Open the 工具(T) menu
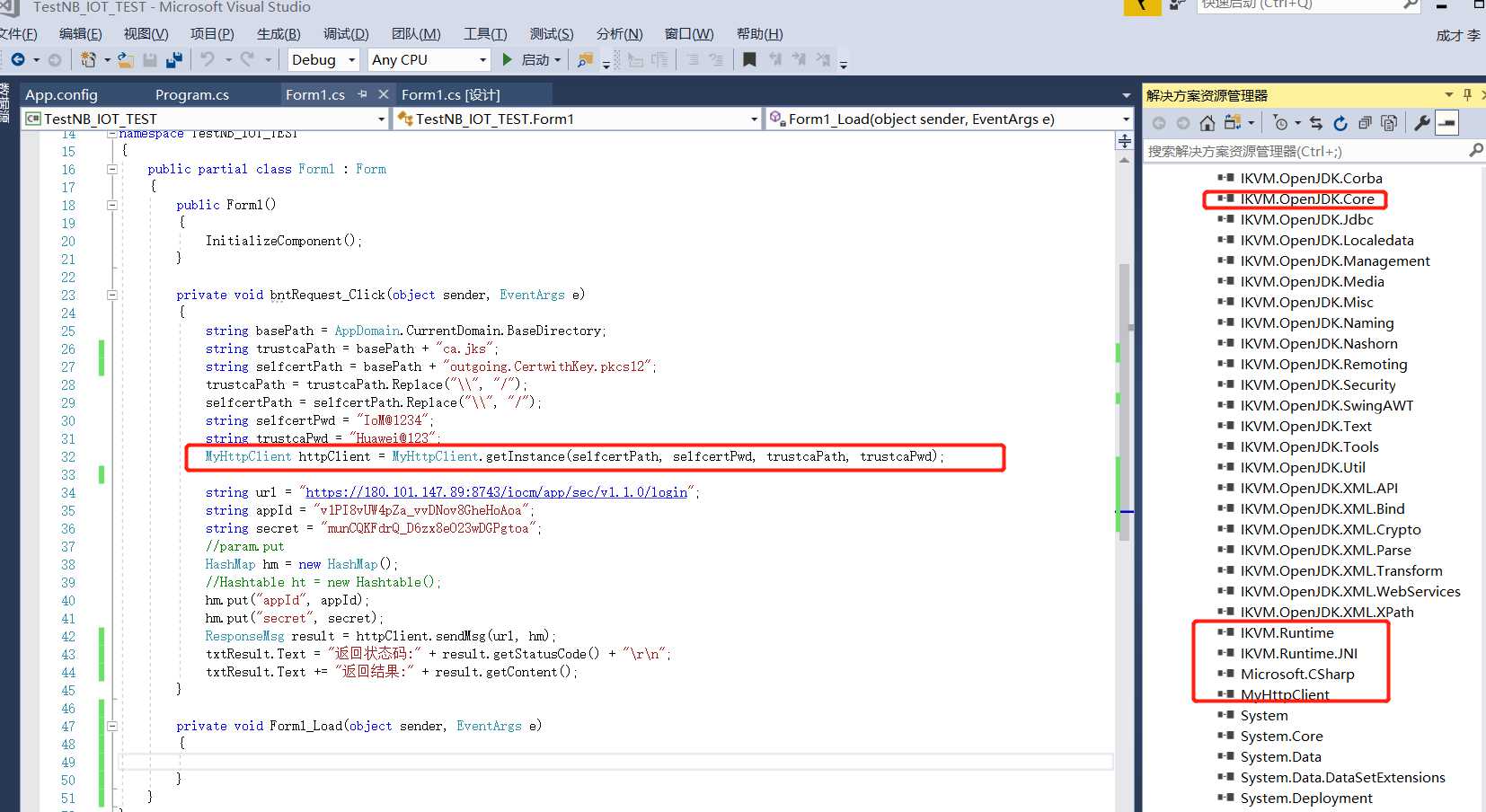Image resolution: width=1486 pixels, height=812 pixels. pyautogui.click(x=485, y=34)
